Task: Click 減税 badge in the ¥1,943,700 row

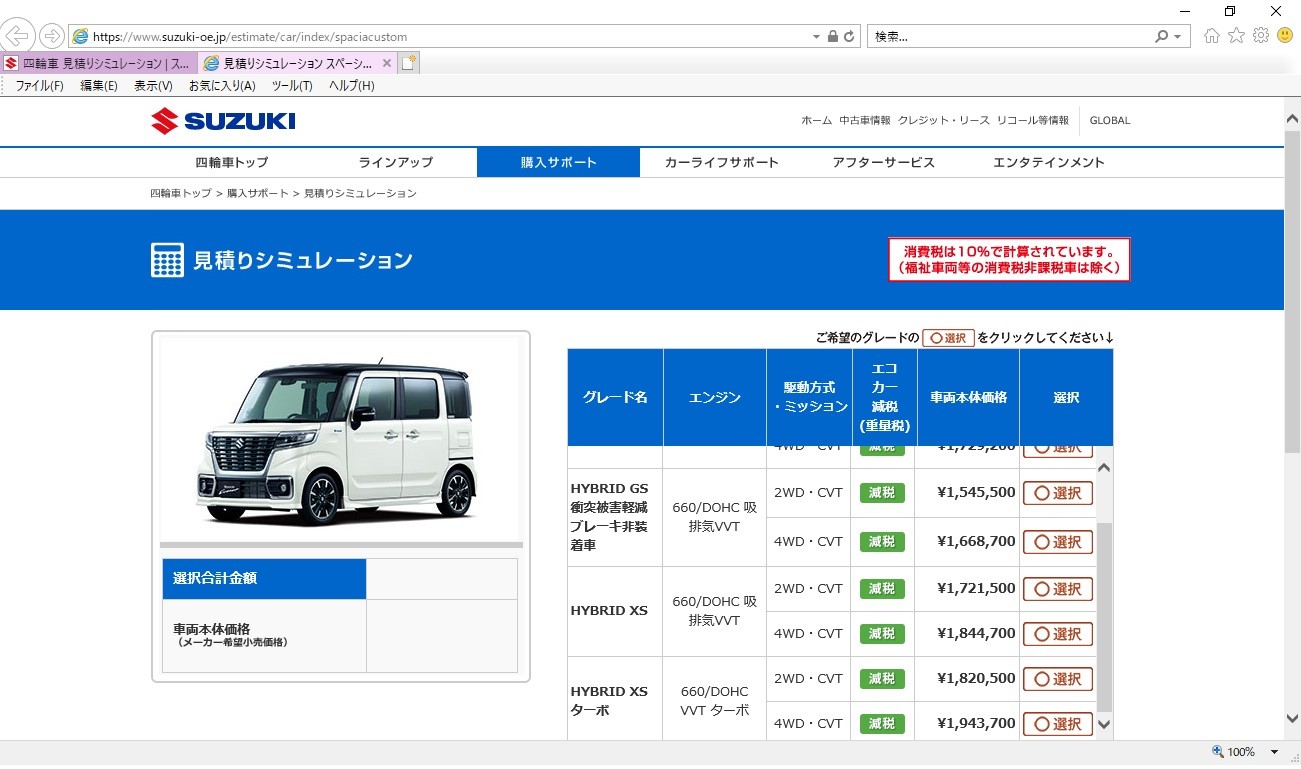Action: tap(882, 723)
